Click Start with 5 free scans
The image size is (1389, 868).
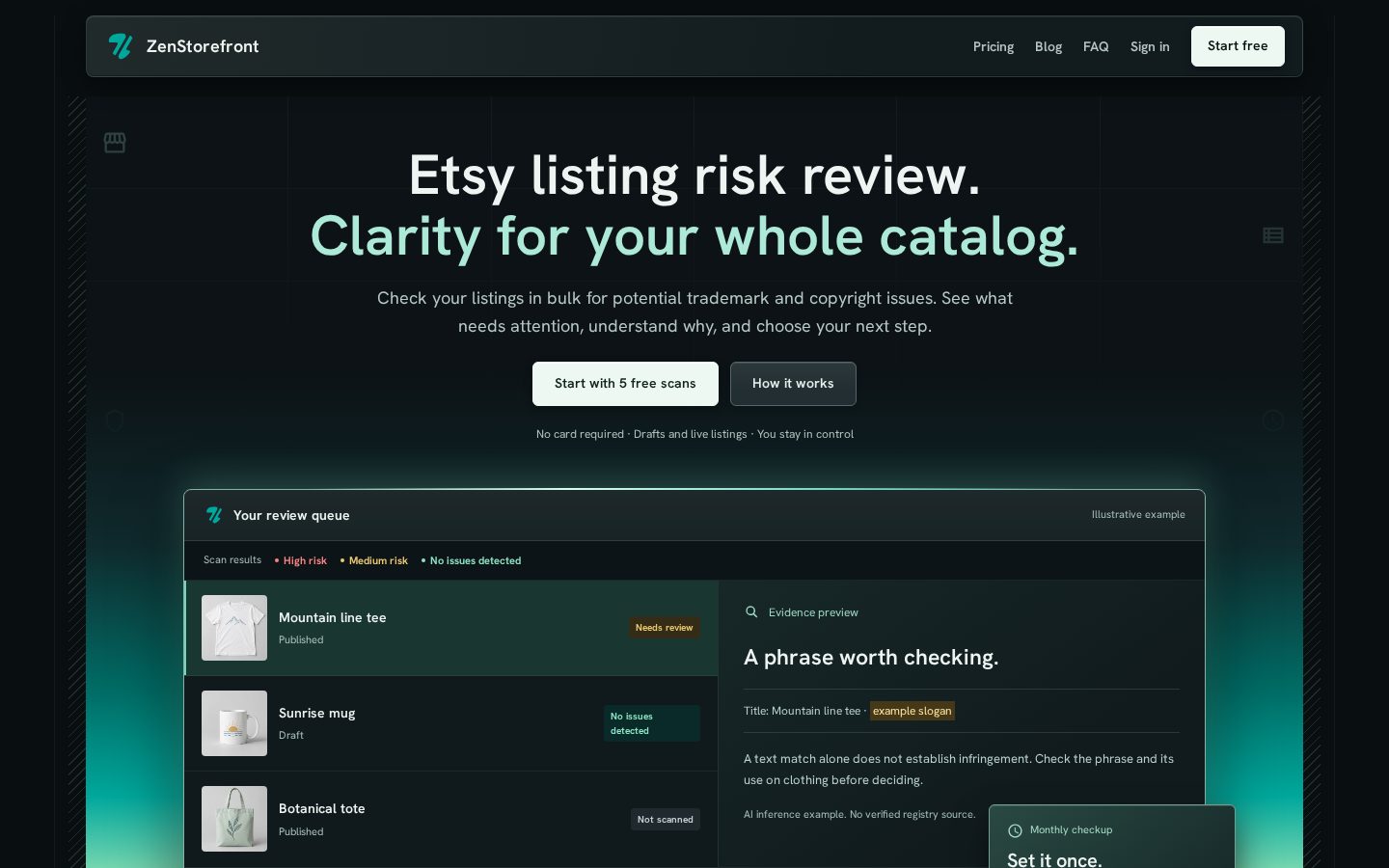(x=625, y=384)
